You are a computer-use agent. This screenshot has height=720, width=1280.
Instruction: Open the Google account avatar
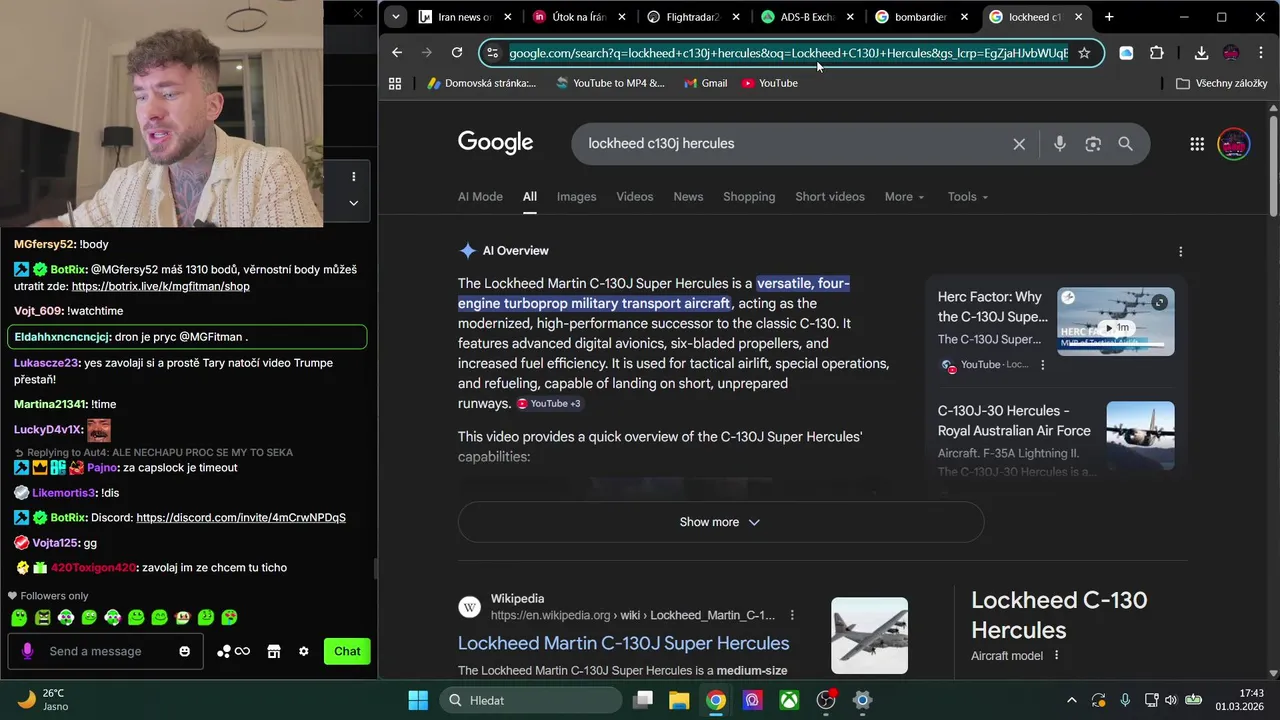1234,144
